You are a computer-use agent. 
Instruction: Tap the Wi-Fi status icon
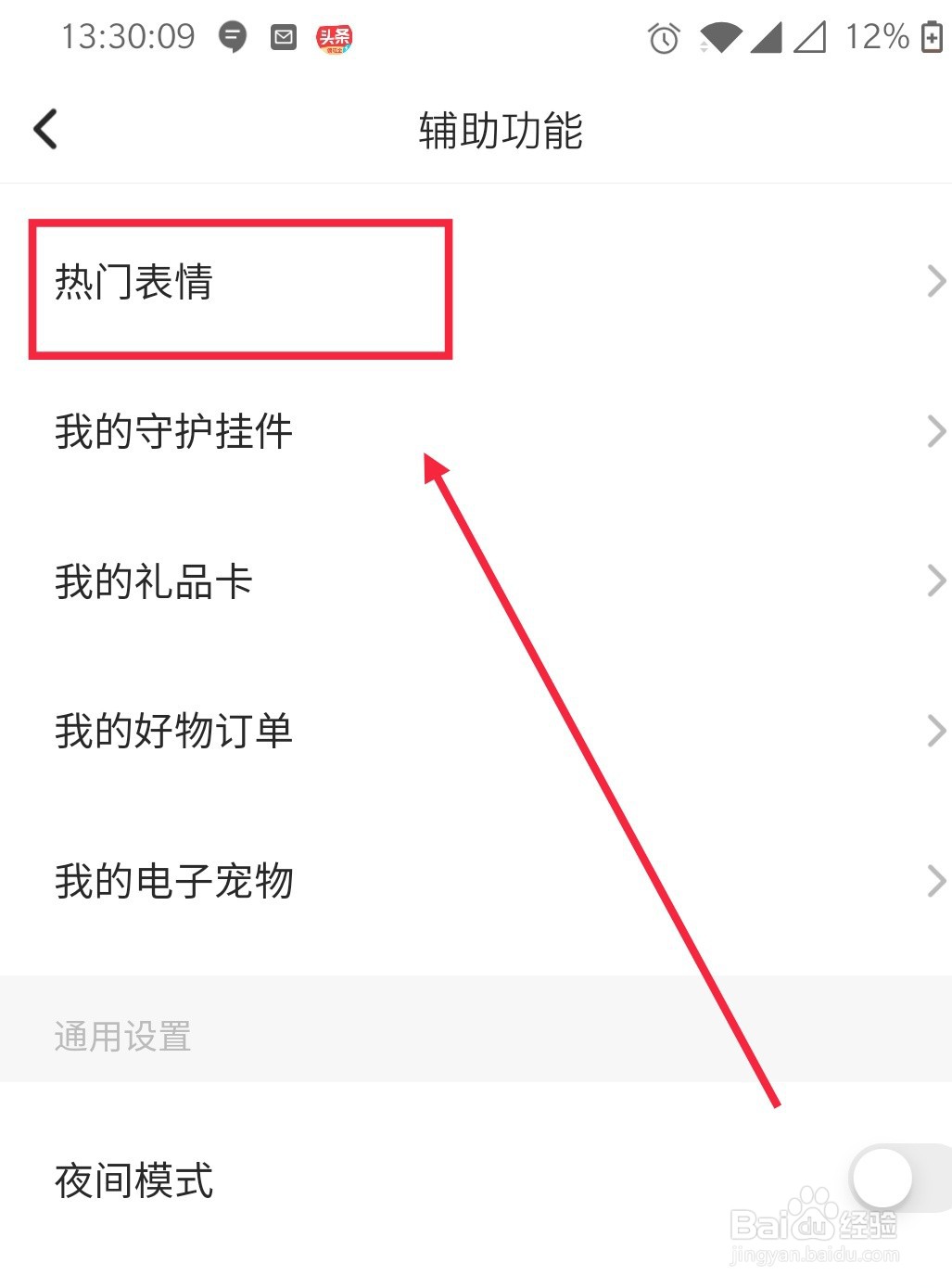719,38
